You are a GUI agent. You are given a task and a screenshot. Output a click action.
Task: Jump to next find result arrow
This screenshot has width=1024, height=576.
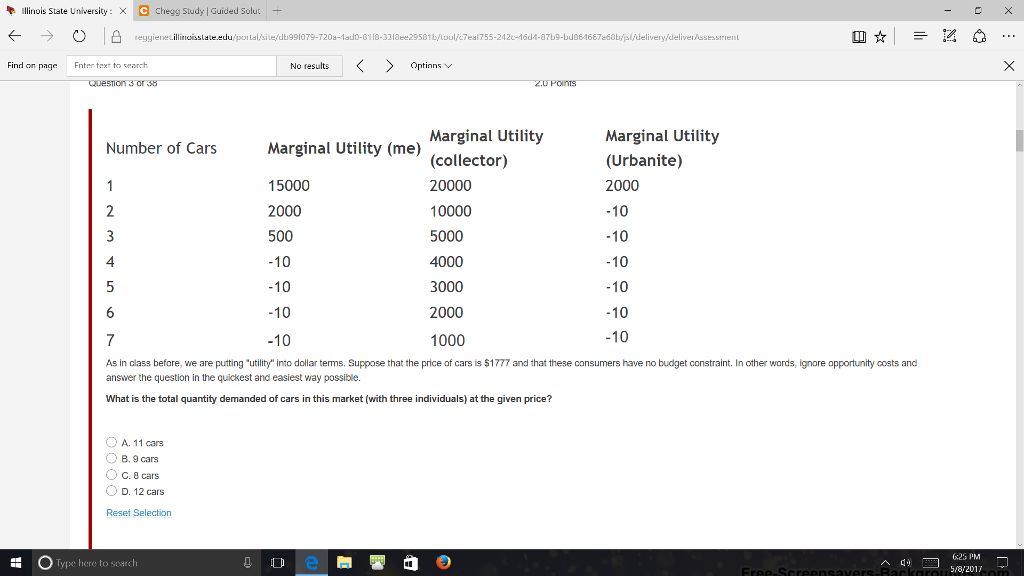point(389,66)
